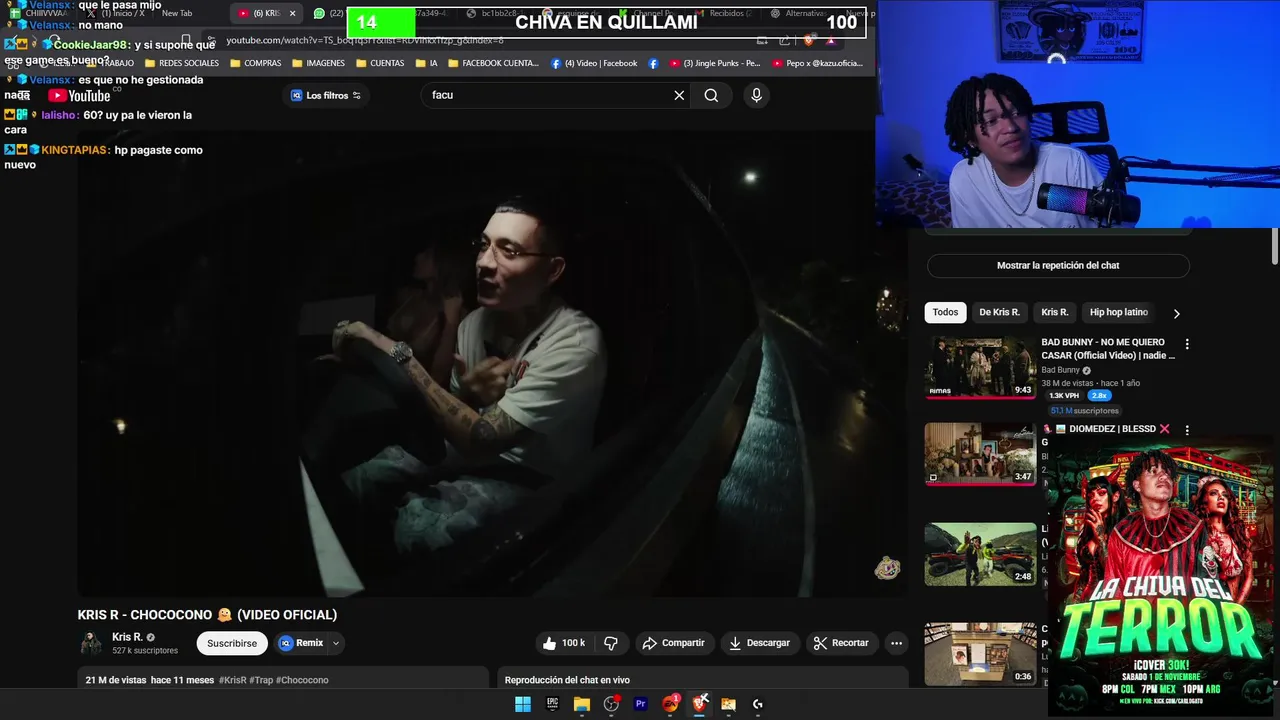Open IA bookmark folder
1280x720 pixels.
[x=426, y=63]
